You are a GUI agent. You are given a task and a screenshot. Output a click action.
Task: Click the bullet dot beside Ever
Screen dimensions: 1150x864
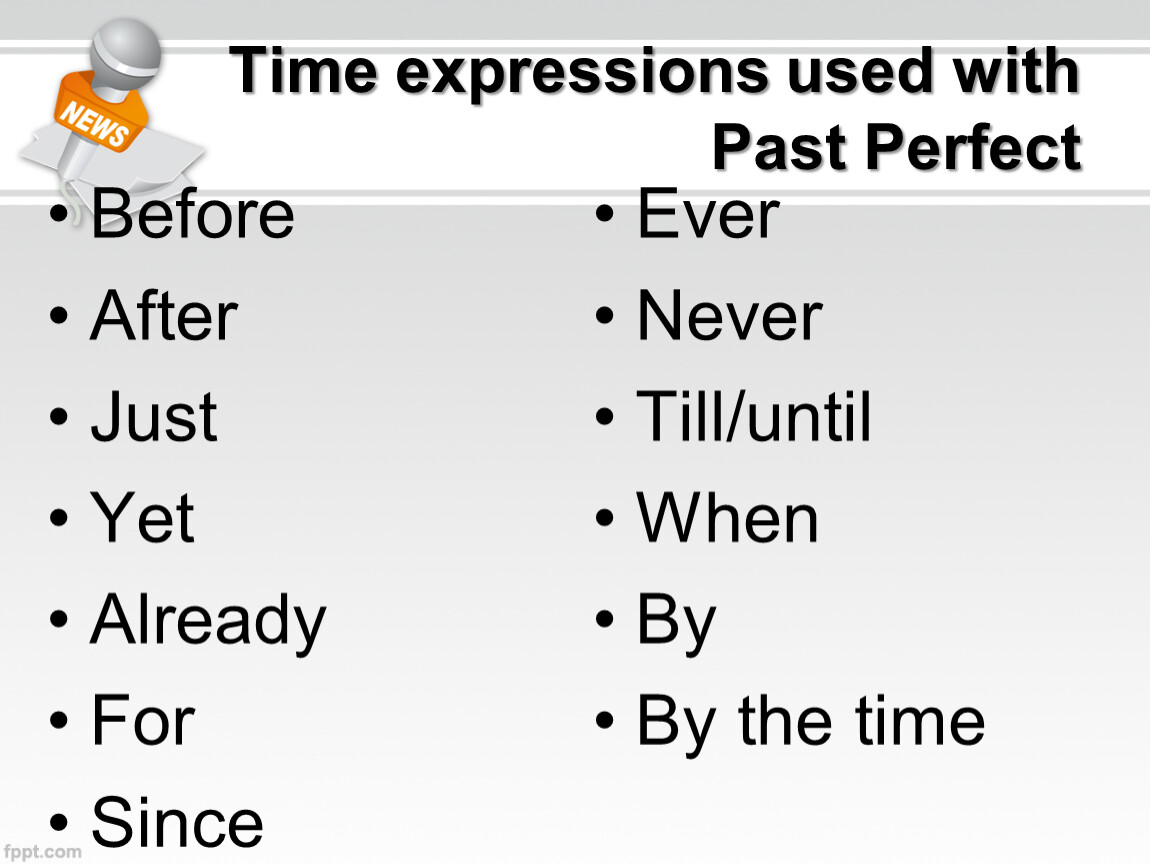coord(606,215)
